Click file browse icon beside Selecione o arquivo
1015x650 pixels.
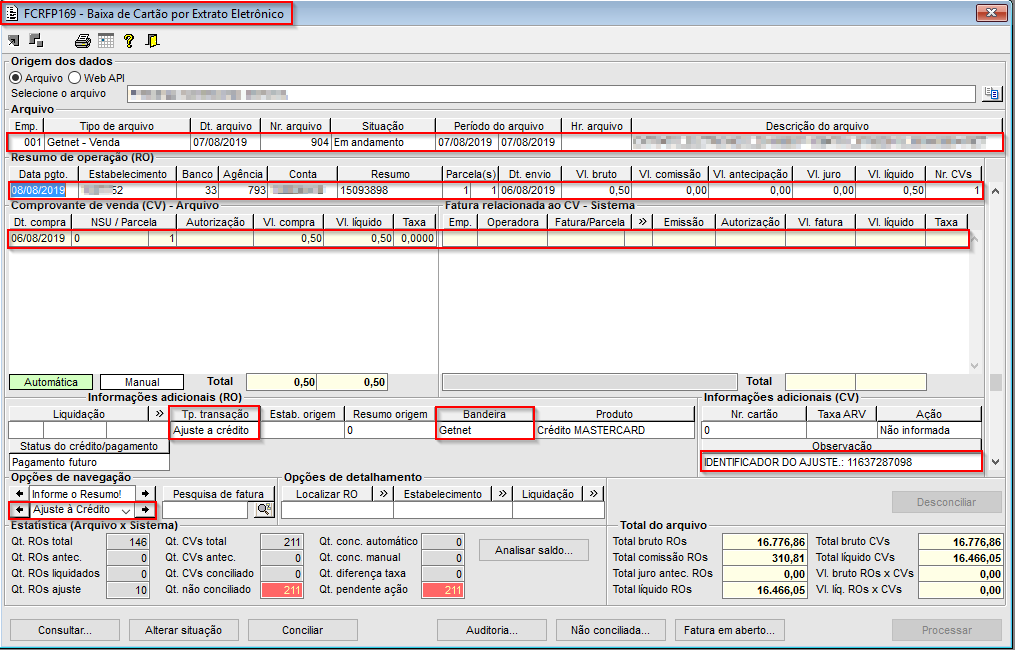point(991,94)
